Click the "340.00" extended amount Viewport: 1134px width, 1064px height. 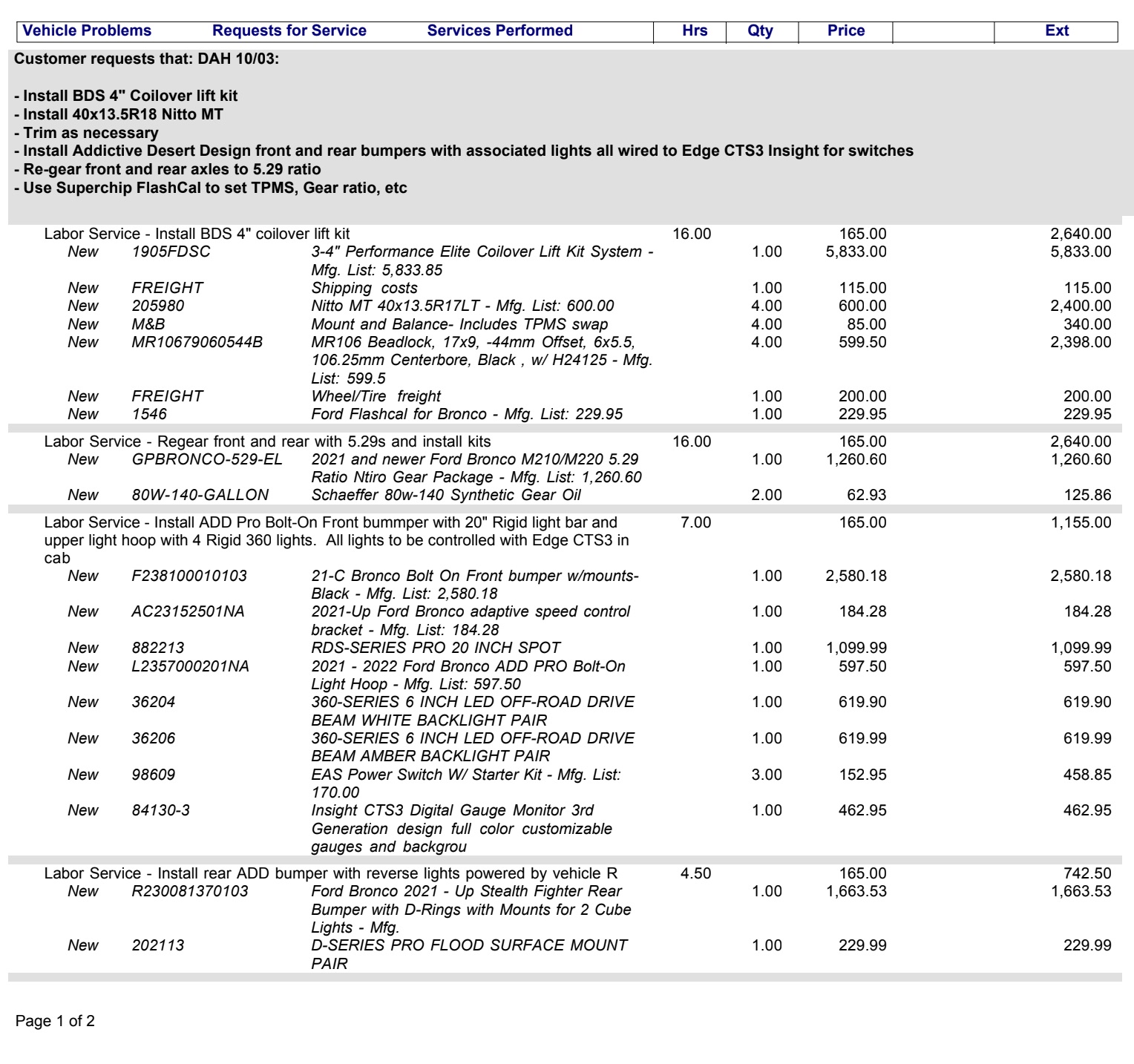[x=1087, y=325]
